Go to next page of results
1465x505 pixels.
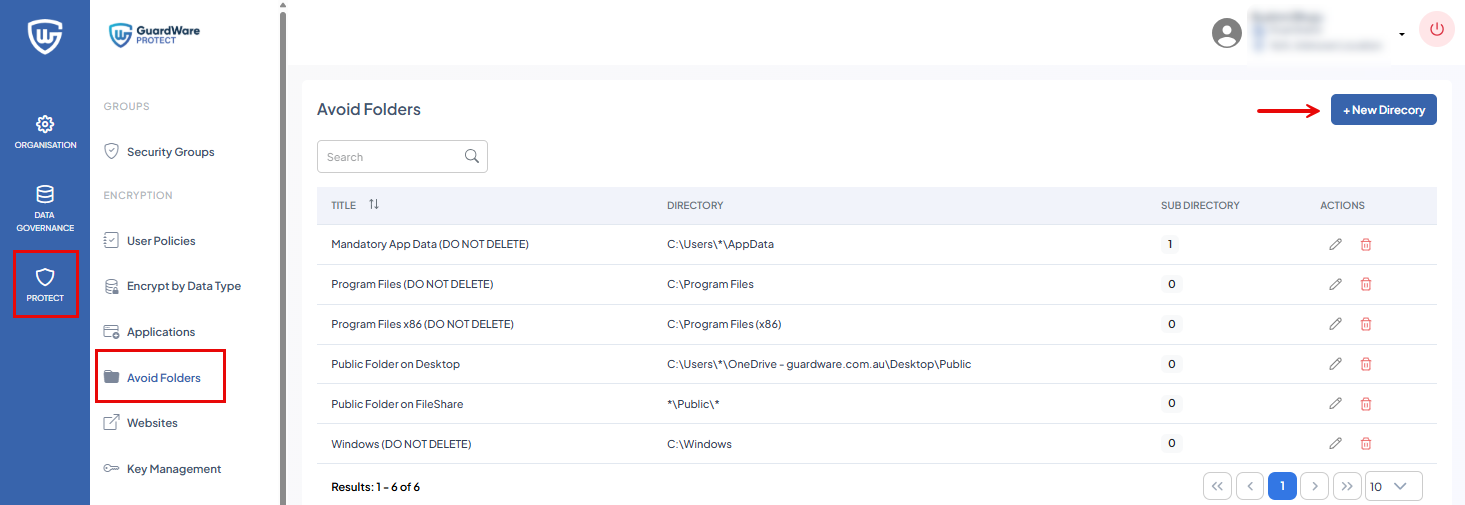click(1315, 486)
